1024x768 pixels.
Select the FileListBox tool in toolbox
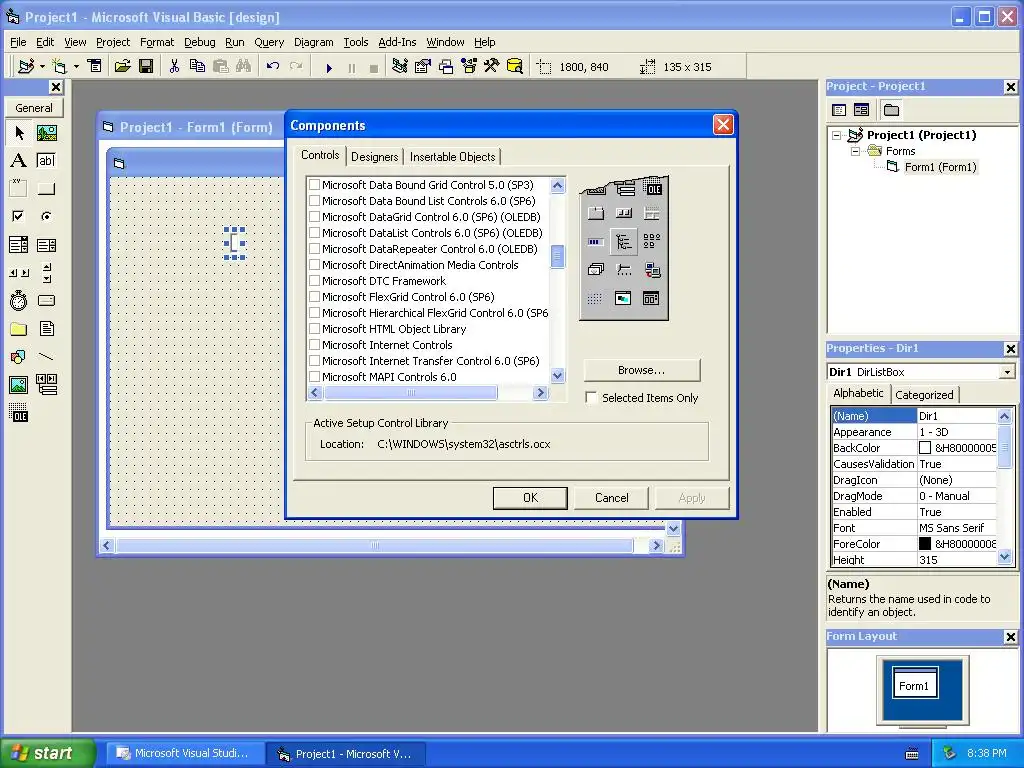pos(46,328)
